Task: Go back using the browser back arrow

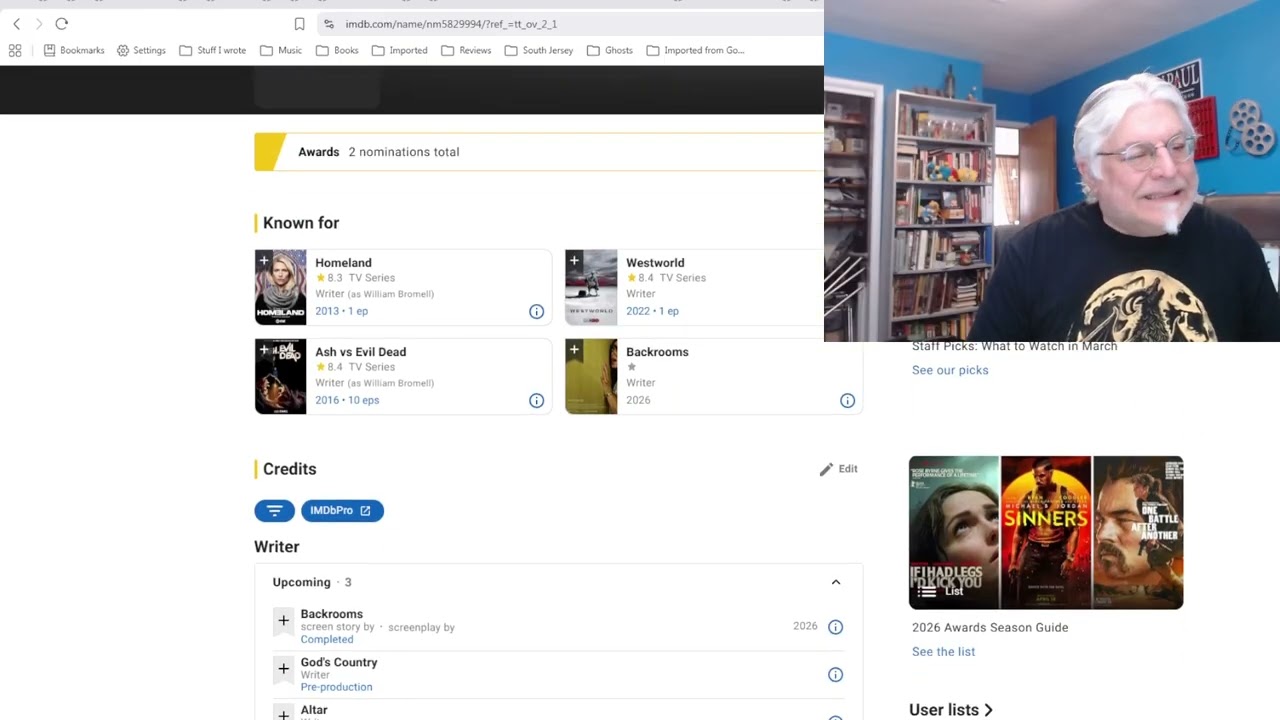Action: coord(16,24)
